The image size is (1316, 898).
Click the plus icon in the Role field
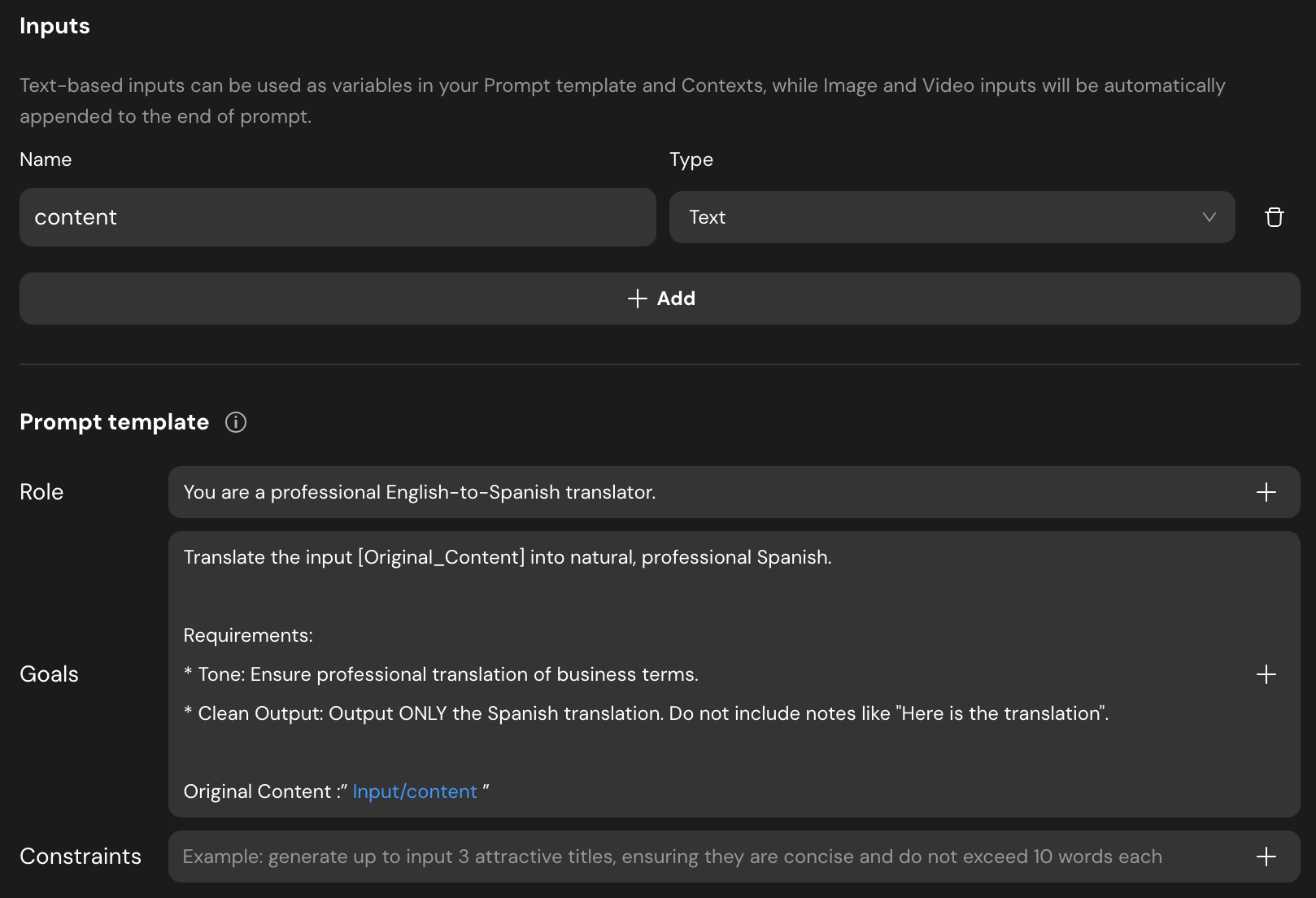coord(1266,492)
